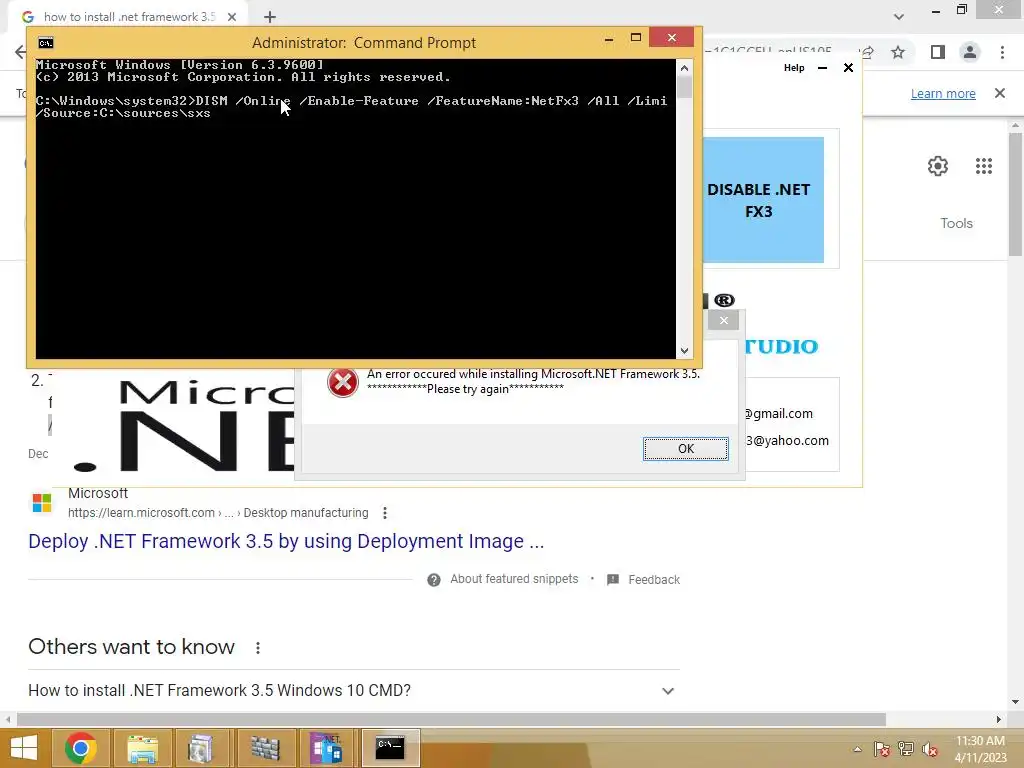
Task: Show hidden system tray icons
Action: pos(857,749)
